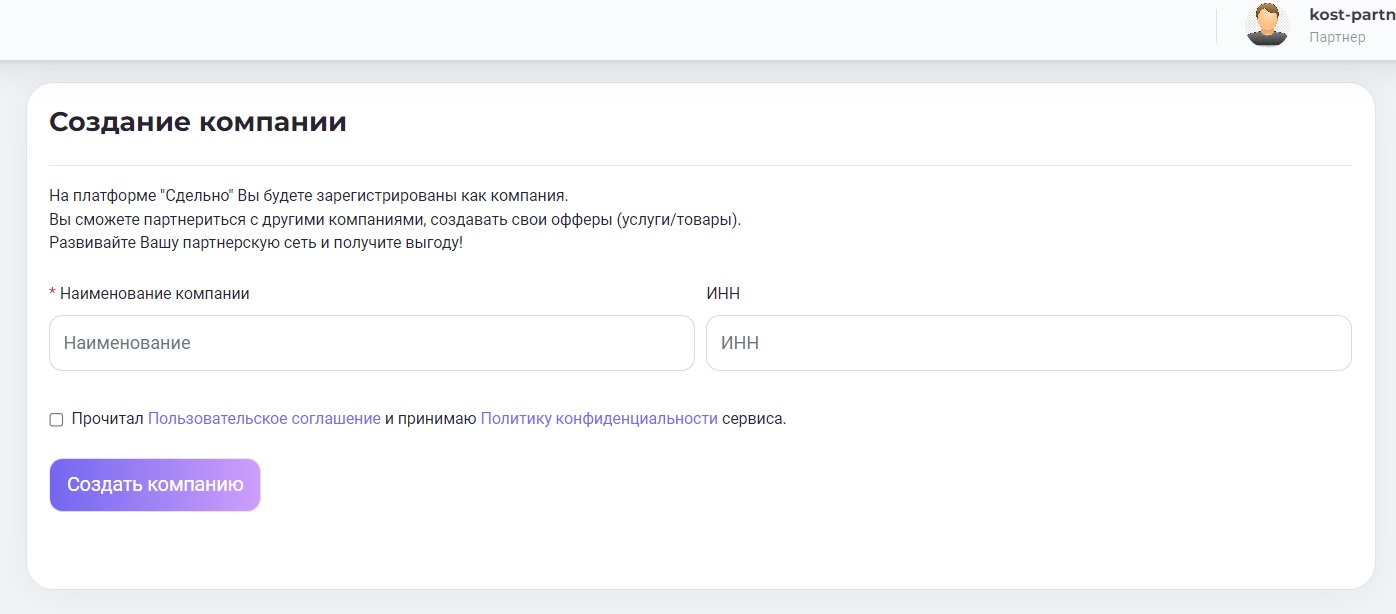The image size is (1396, 614).
Task: Click the word сервиса after privacy link
Action: point(754,419)
